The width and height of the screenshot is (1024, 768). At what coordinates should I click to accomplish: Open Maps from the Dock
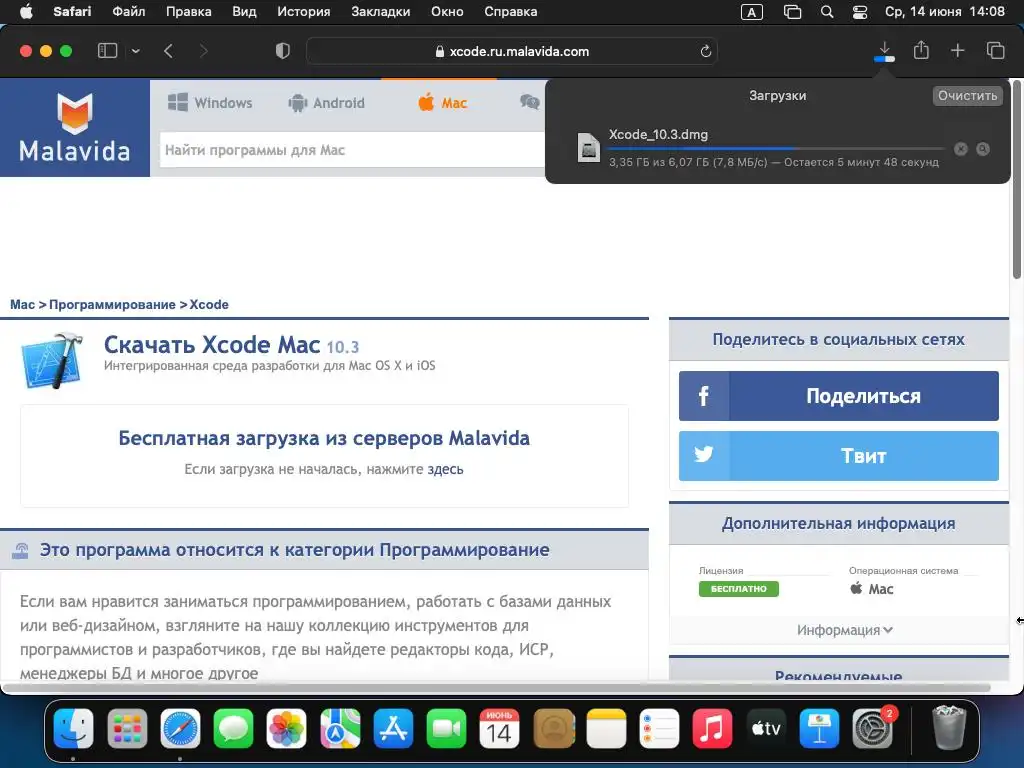(340, 728)
